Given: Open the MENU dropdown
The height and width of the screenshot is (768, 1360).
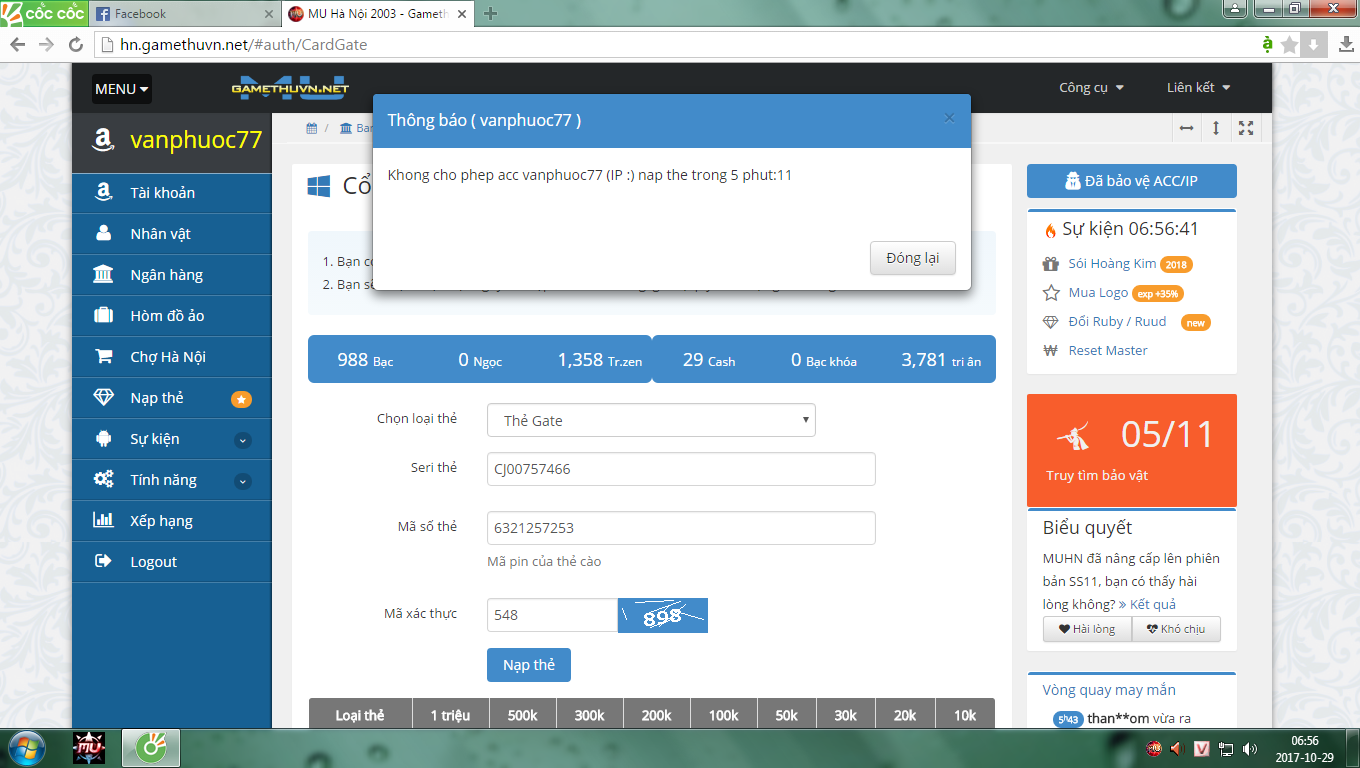Looking at the screenshot, I should (x=122, y=89).
